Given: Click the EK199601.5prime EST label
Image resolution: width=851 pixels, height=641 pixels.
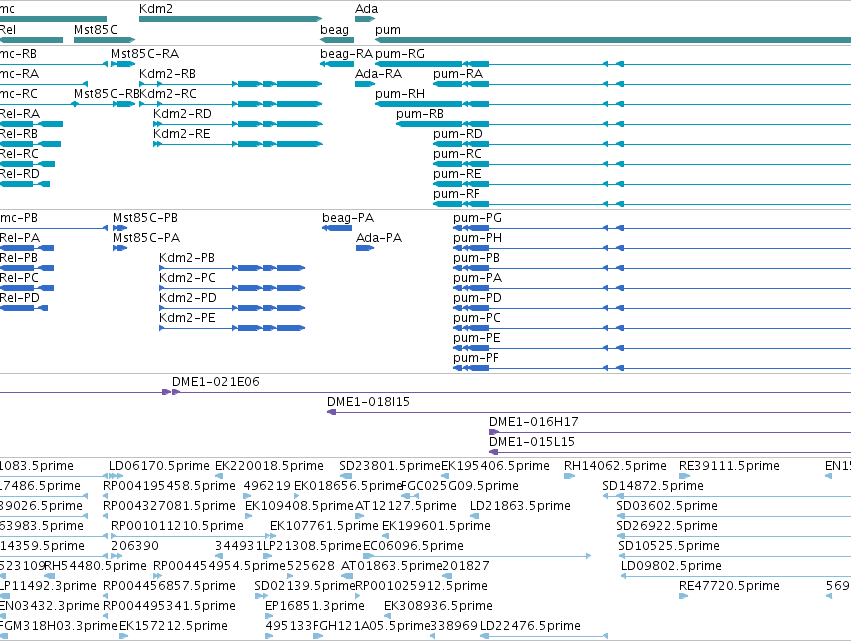Looking at the screenshot, I should (x=436, y=526).
